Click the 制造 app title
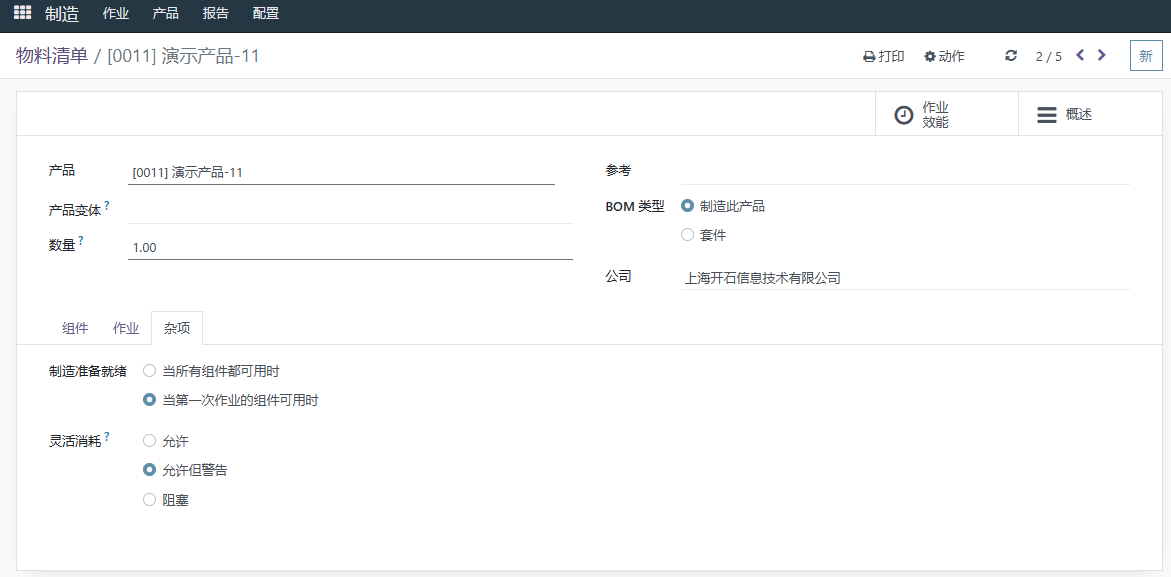Image resolution: width=1171 pixels, height=577 pixels. coord(62,13)
